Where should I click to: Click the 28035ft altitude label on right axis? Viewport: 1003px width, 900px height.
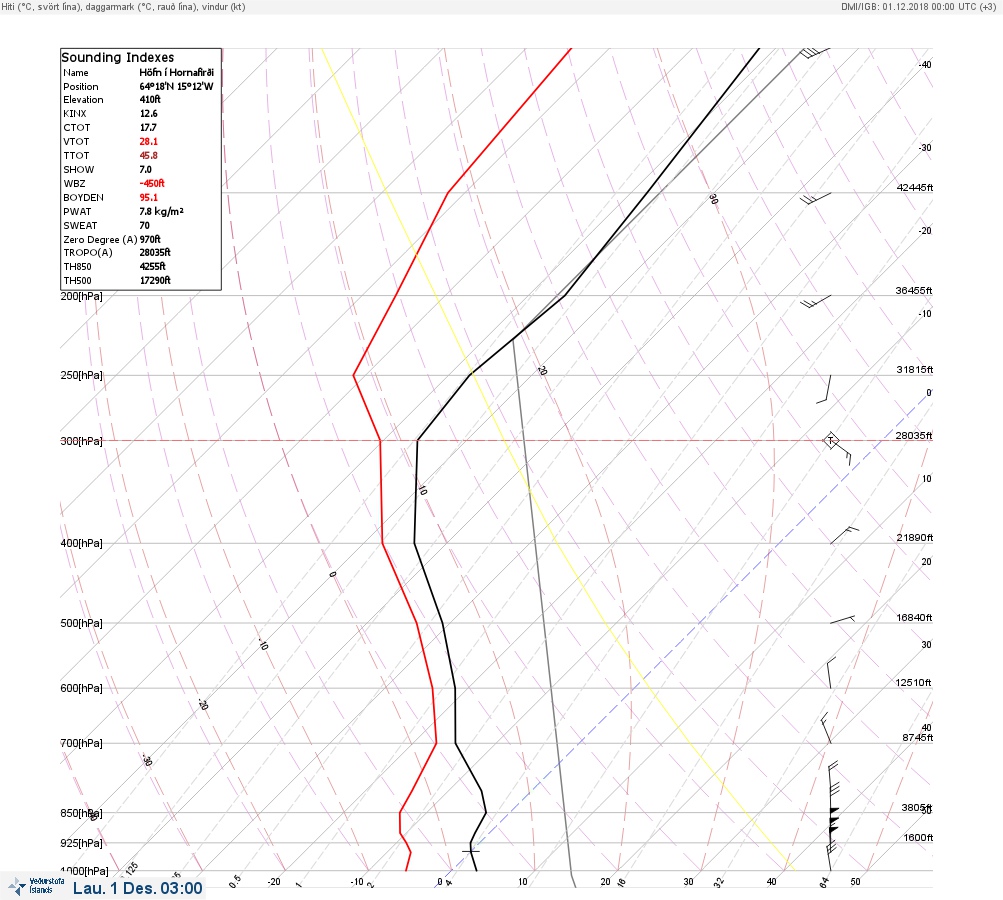coord(914,436)
